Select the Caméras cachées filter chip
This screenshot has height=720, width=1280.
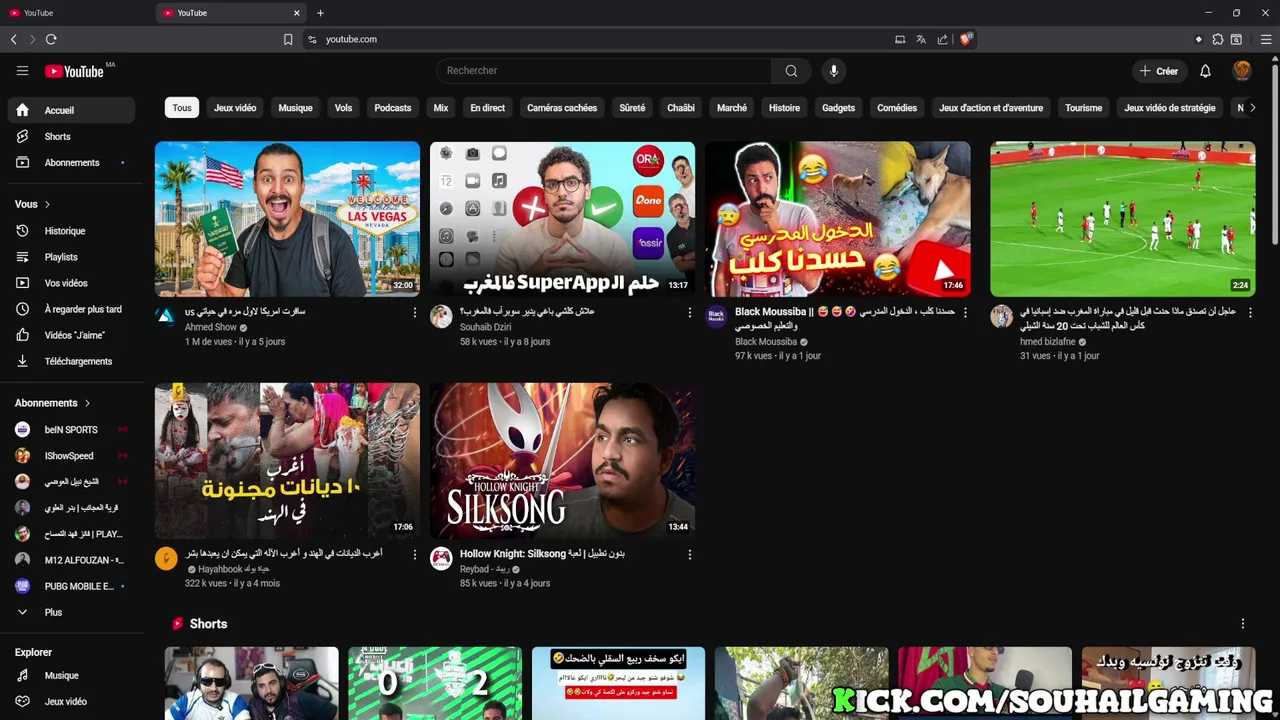(x=562, y=108)
